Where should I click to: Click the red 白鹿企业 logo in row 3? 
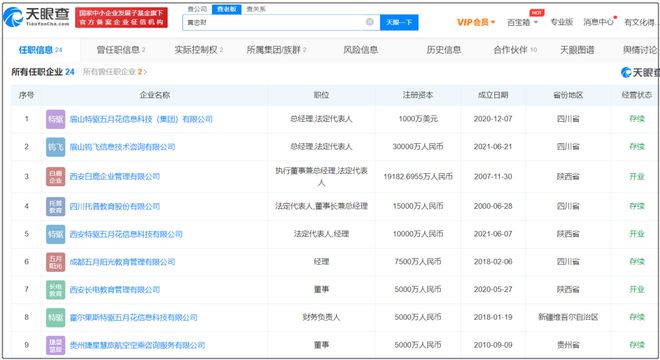(56, 176)
